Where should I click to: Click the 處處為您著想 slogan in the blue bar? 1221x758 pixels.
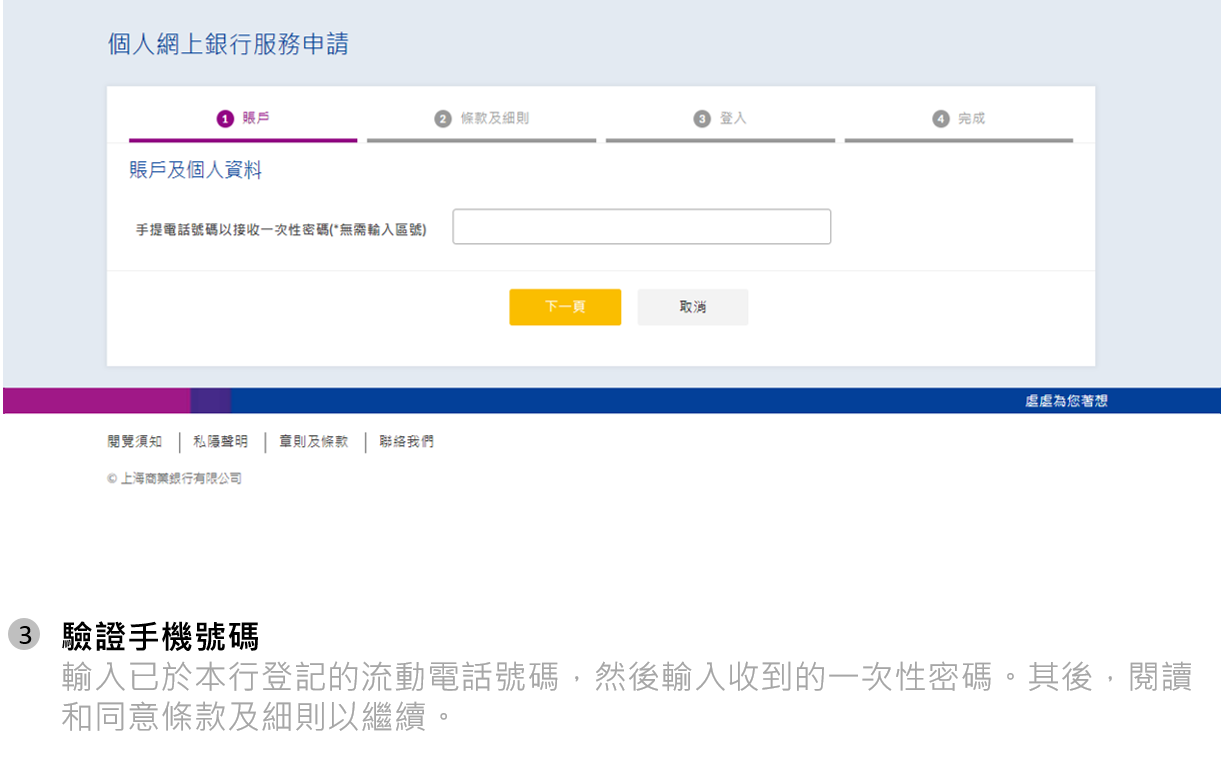coord(1066,401)
